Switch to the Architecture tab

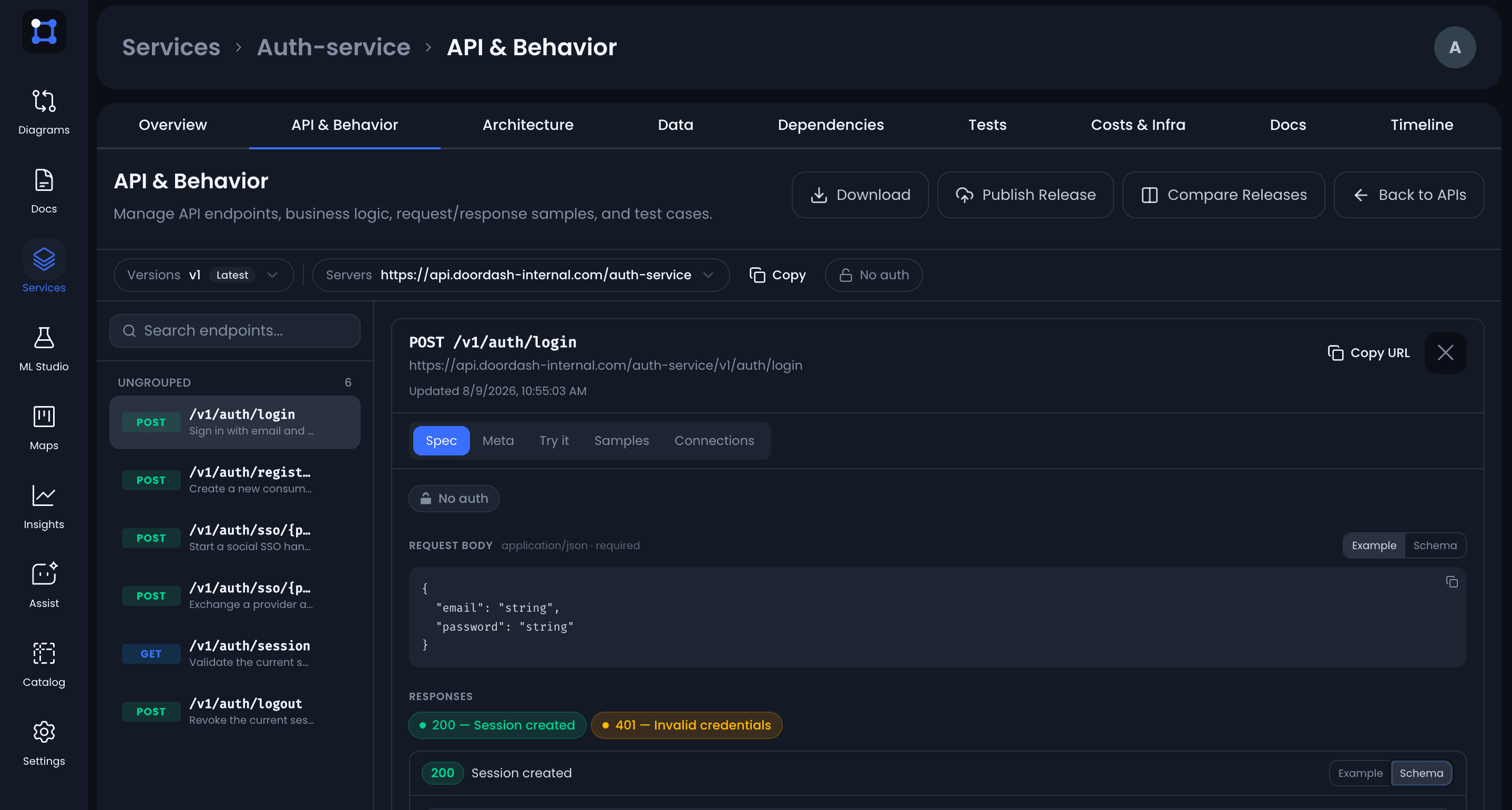[x=528, y=125]
